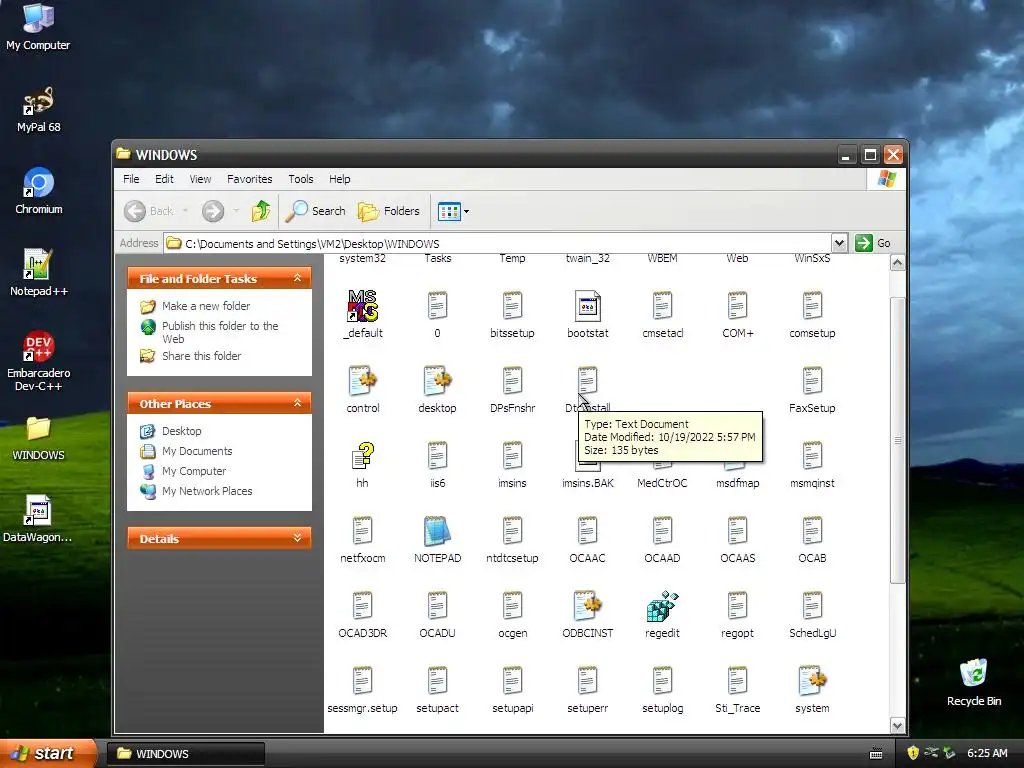This screenshot has height=768, width=1024.
Task: Click WINDOWS taskbar button
Action: pos(185,754)
